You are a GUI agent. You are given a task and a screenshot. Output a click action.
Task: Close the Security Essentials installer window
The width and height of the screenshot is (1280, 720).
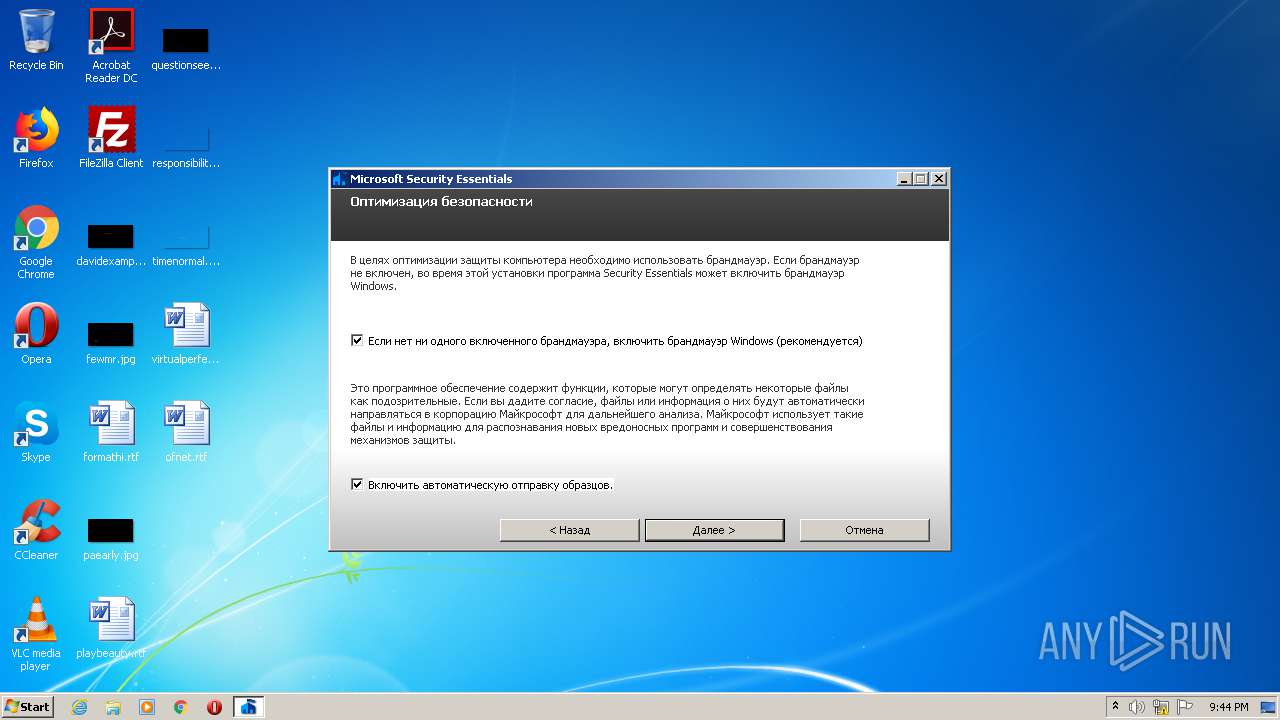click(938, 179)
